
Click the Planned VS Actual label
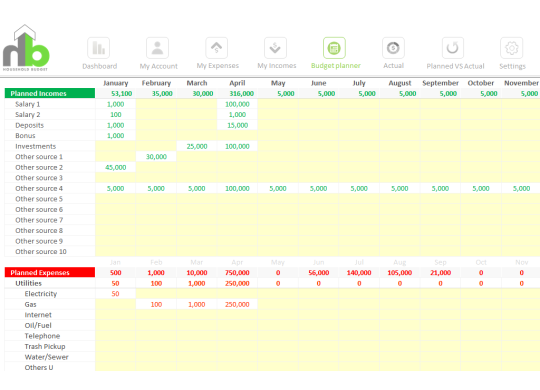coord(455,66)
